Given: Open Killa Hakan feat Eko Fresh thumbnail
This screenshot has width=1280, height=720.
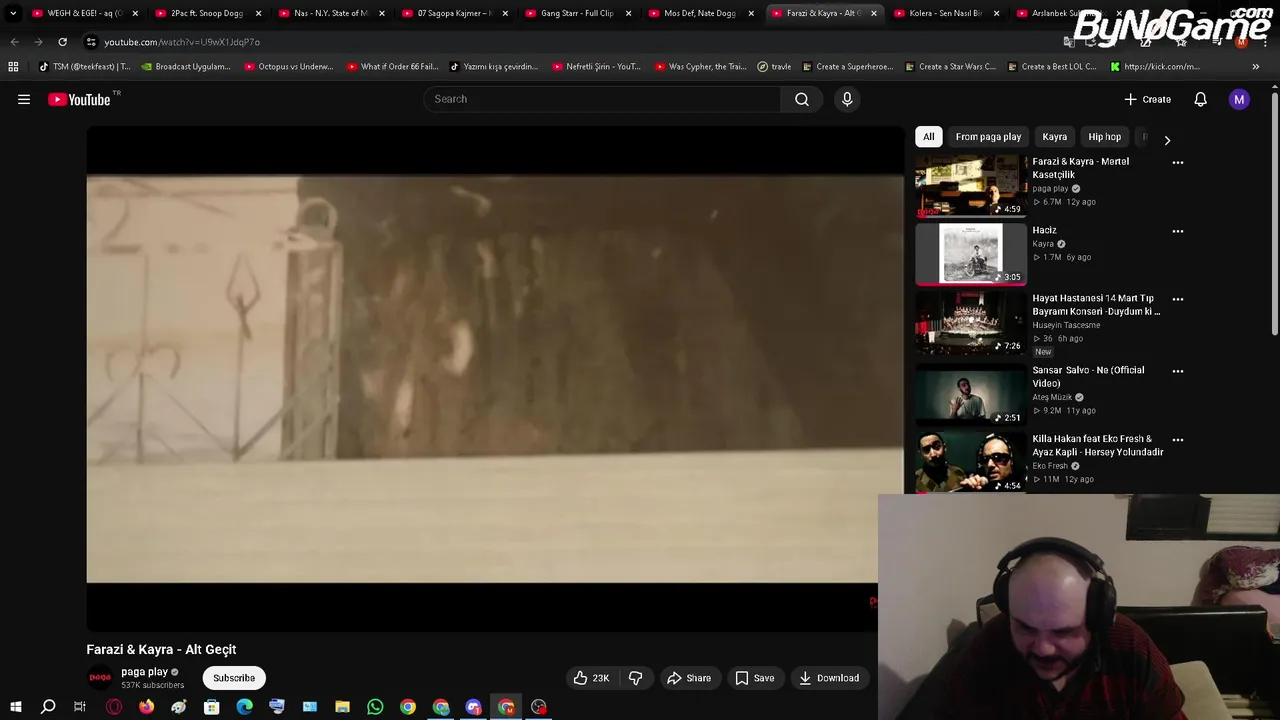Looking at the screenshot, I should (971, 462).
